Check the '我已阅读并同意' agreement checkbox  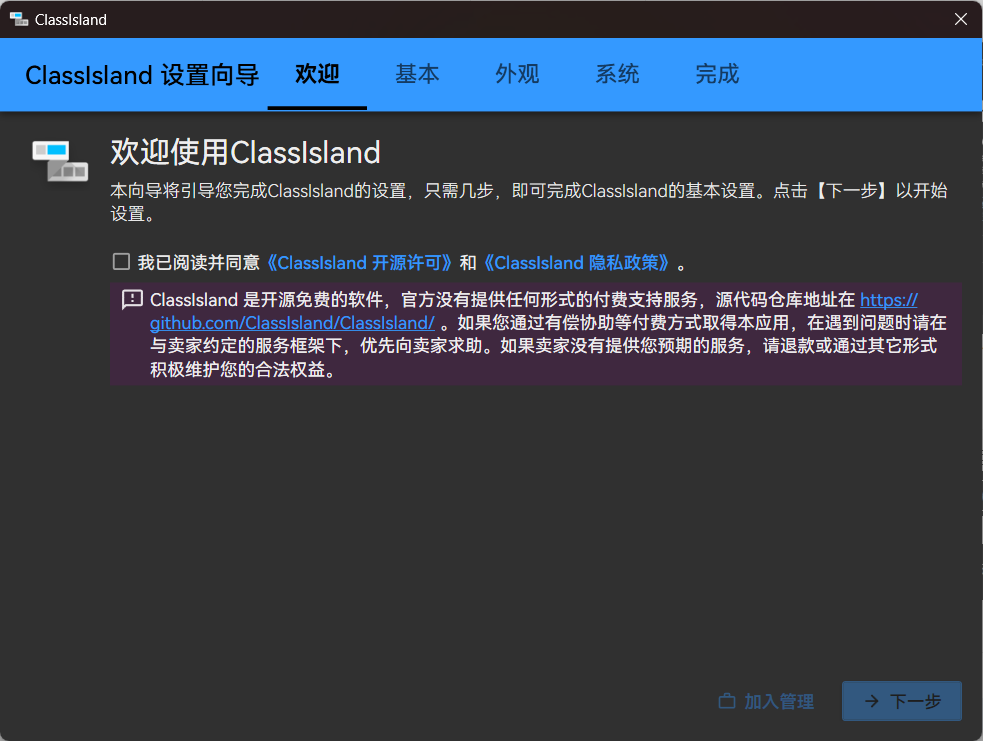click(121, 261)
